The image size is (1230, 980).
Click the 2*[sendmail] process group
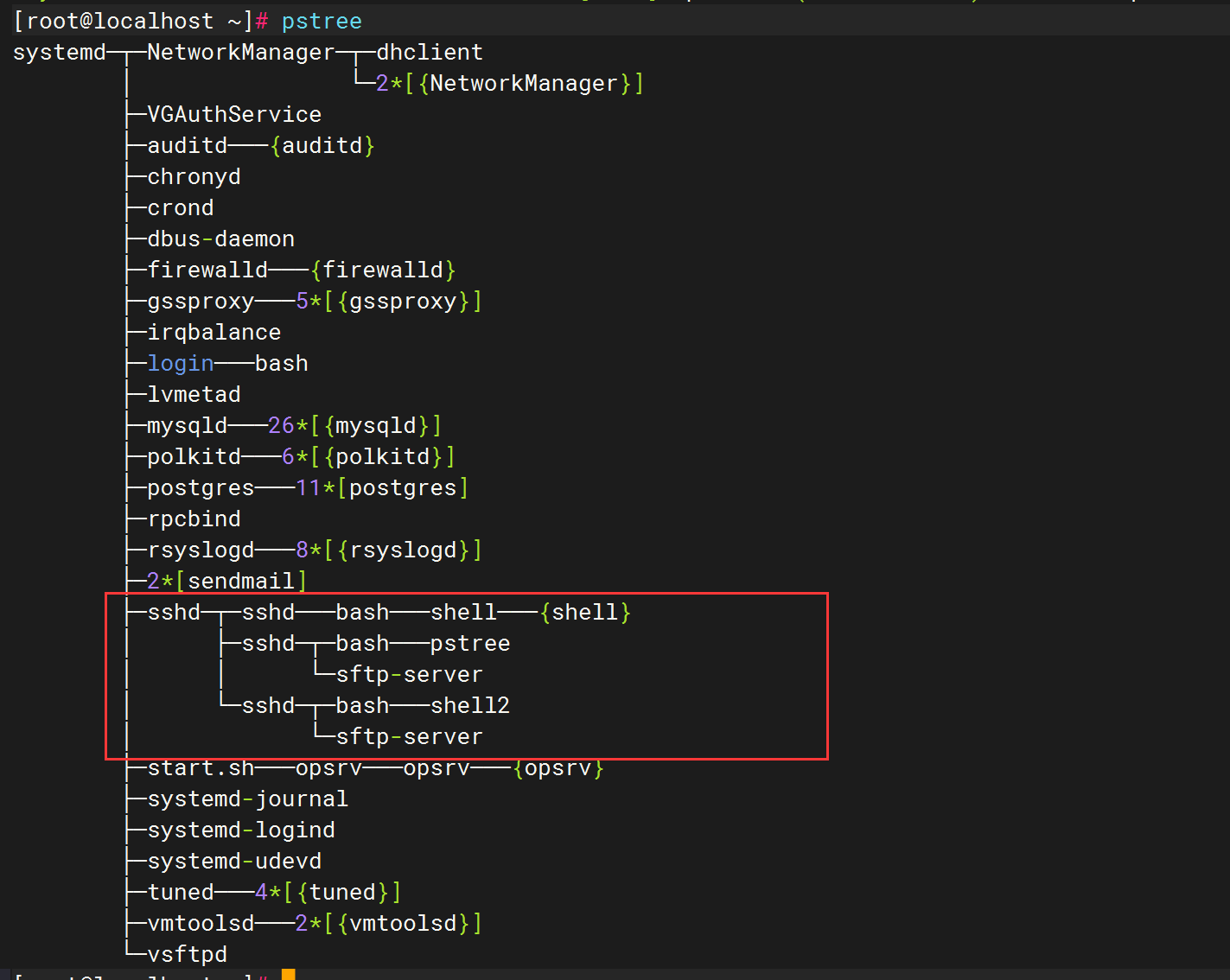226,582
